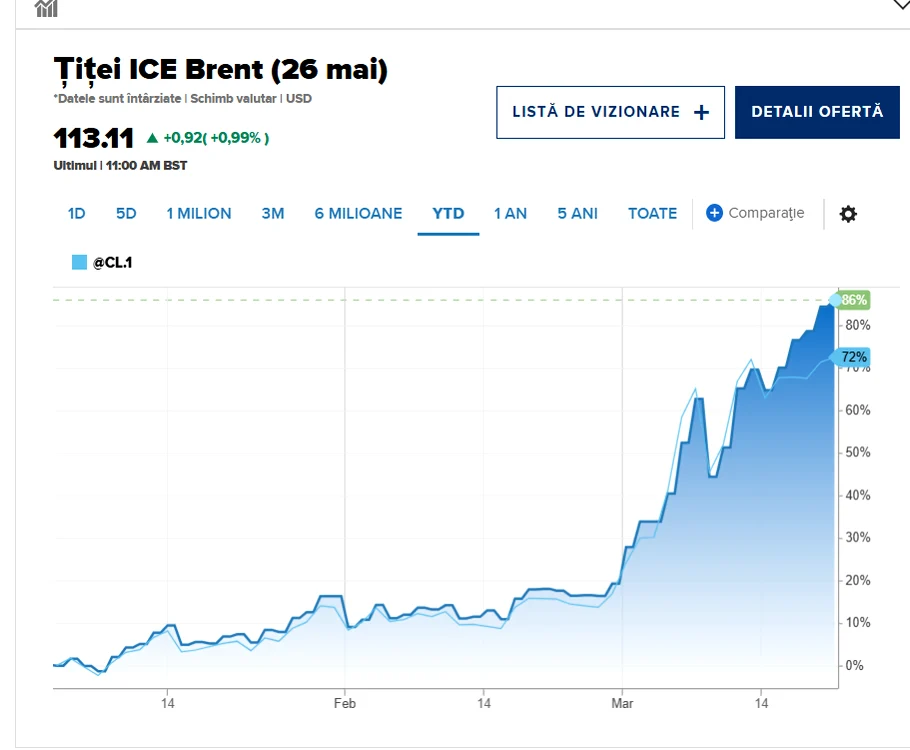Select the TOATE range tab
The height and width of the screenshot is (750, 910).
click(652, 214)
